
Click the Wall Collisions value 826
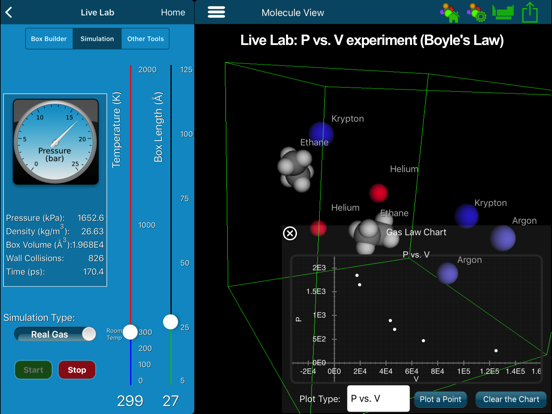tap(96, 258)
